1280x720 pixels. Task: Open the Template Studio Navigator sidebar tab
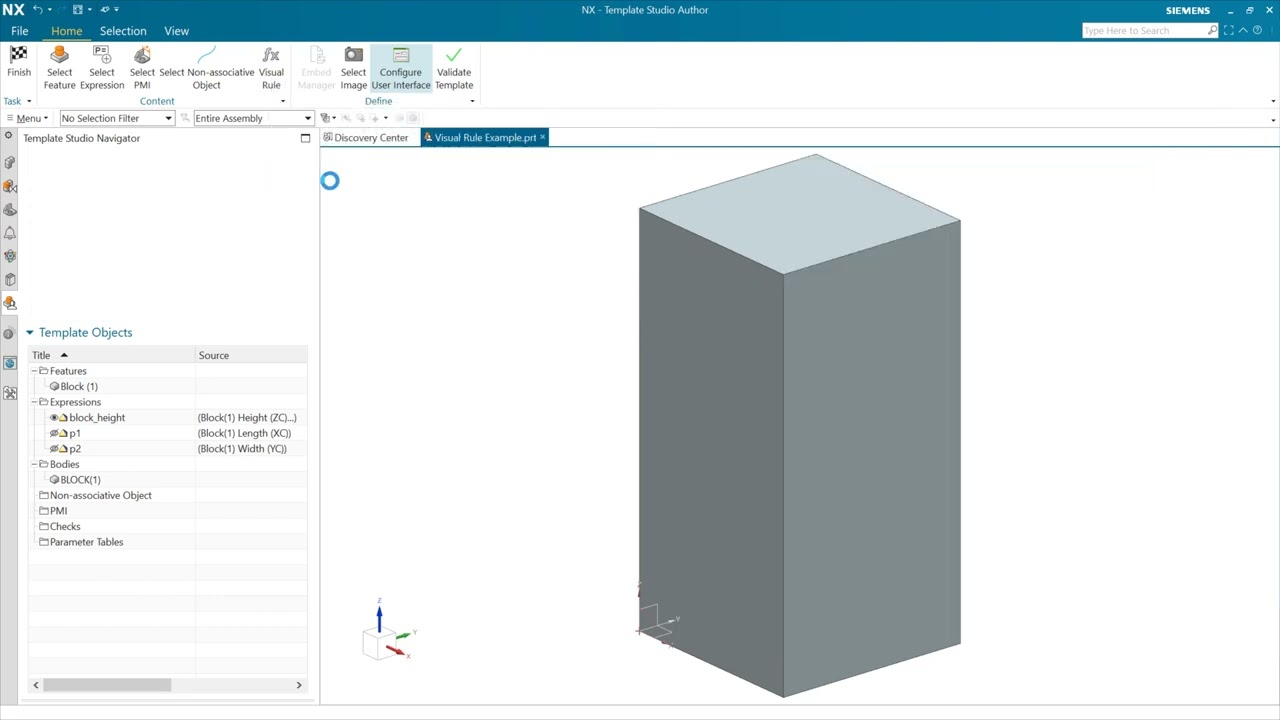(x=10, y=303)
